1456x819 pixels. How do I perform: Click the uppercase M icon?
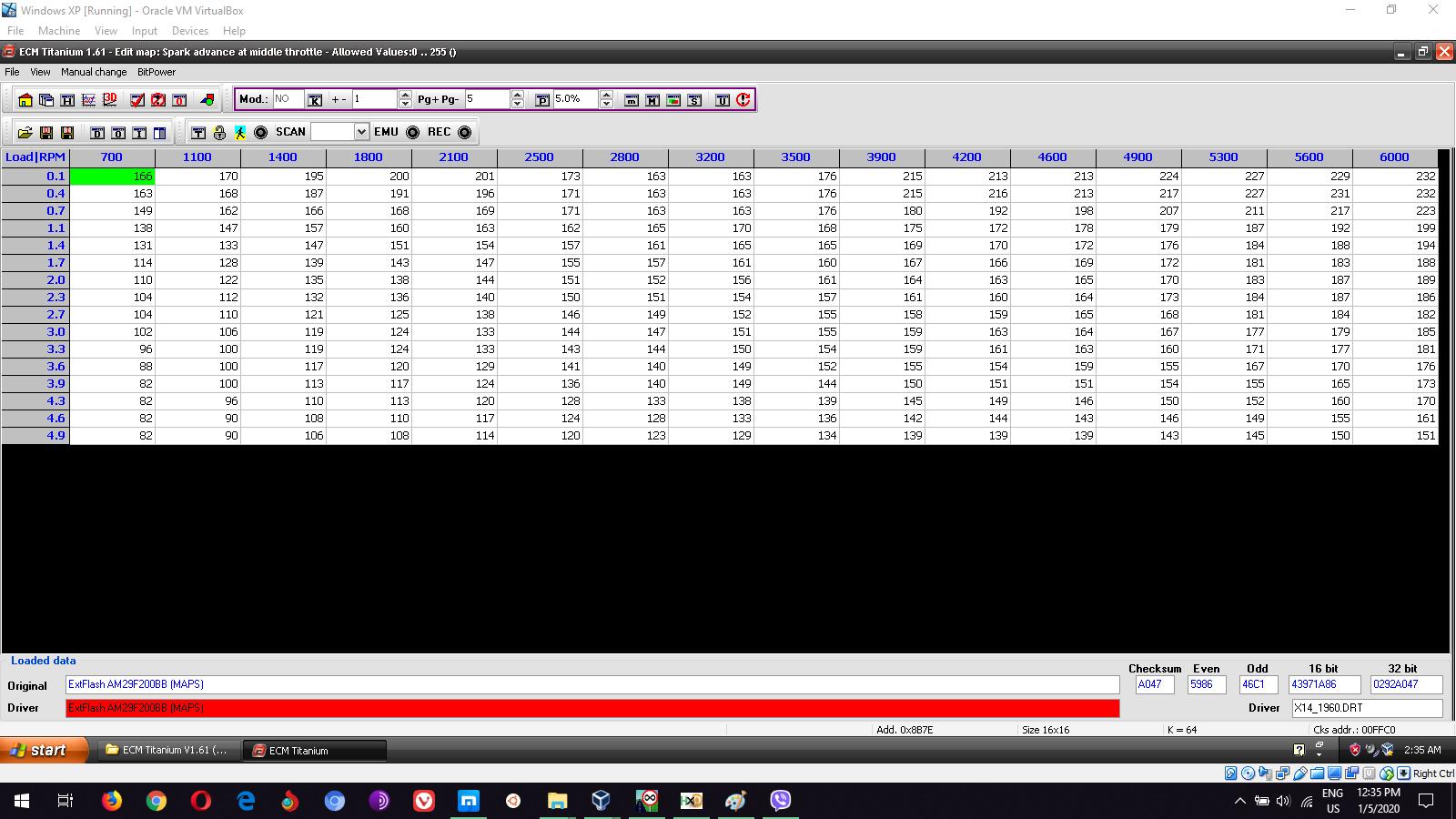click(x=652, y=100)
